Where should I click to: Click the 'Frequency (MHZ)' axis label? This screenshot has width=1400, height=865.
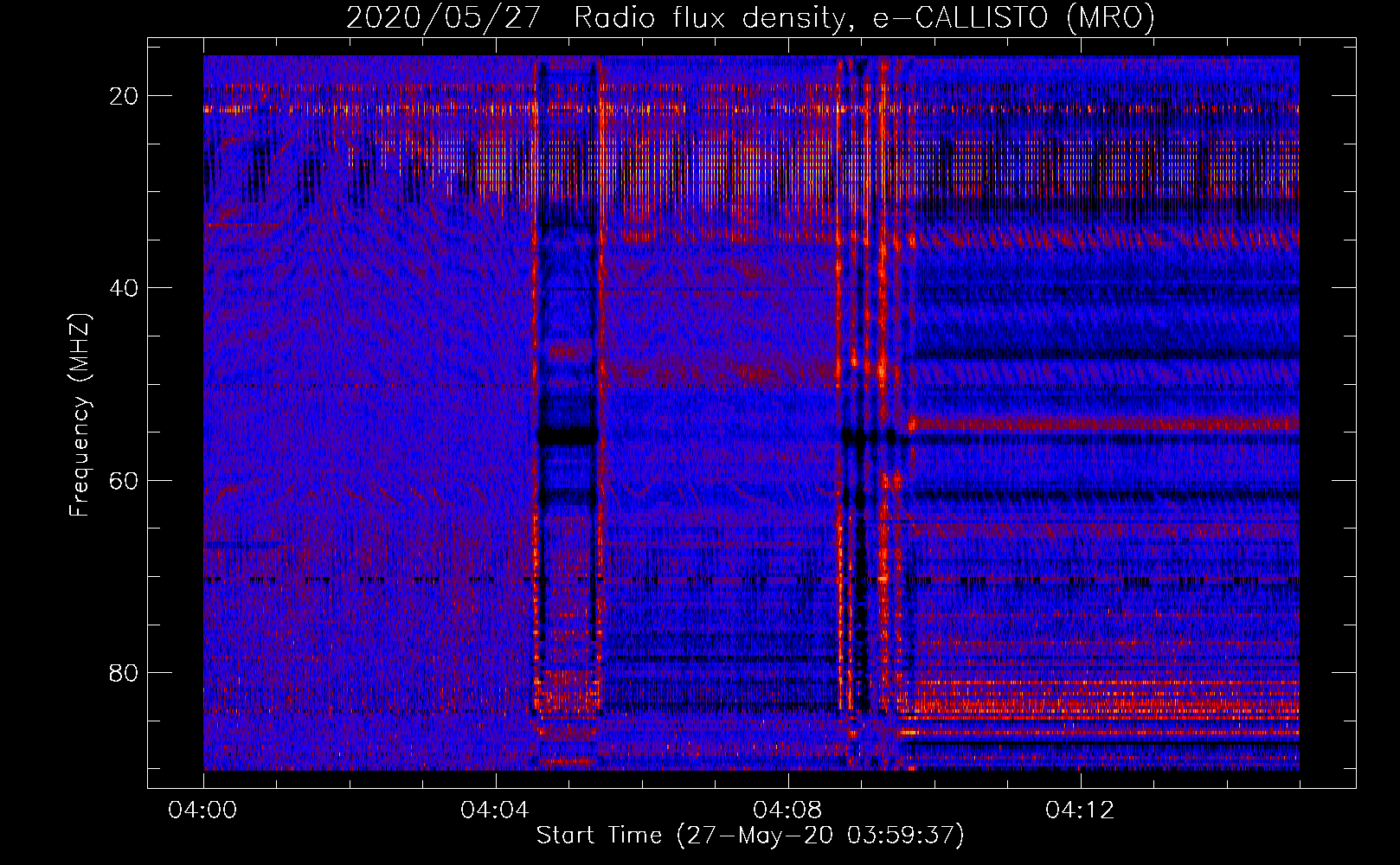click(x=80, y=415)
